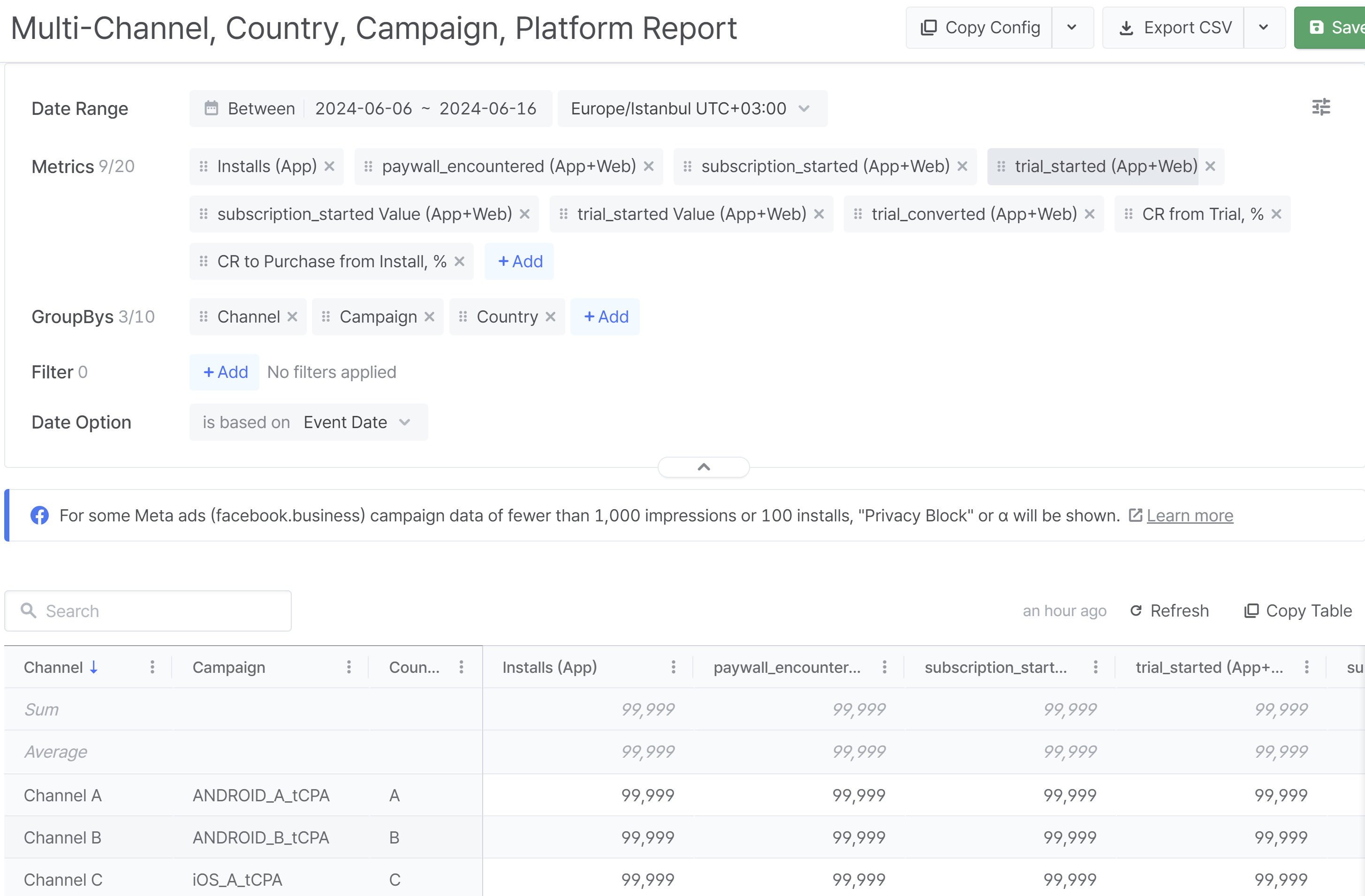Remove Country from GroupBys

click(551, 316)
